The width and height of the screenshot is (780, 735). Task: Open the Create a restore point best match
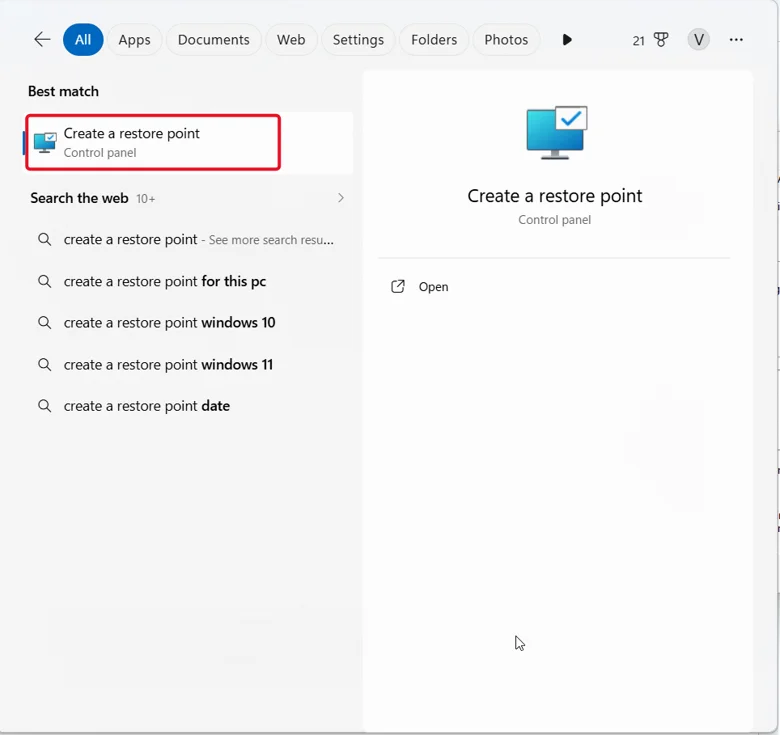pyautogui.click(x=189, y=143)
